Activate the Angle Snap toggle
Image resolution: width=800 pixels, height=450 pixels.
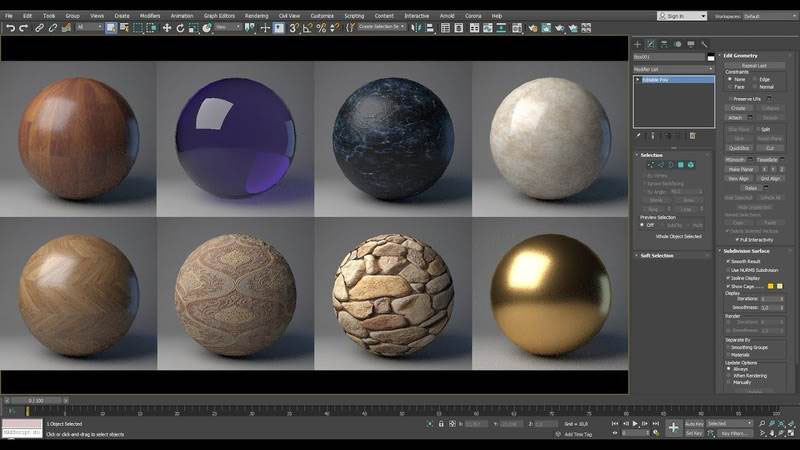click(308, 29)
